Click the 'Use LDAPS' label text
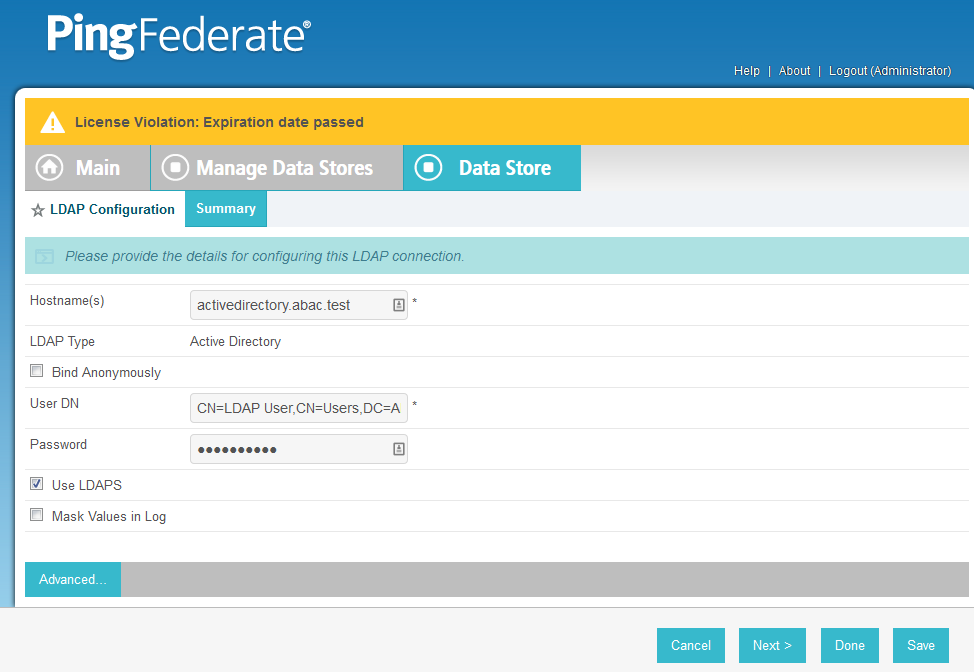This screenshot has width=974, height=672. [x=87, y=485]
